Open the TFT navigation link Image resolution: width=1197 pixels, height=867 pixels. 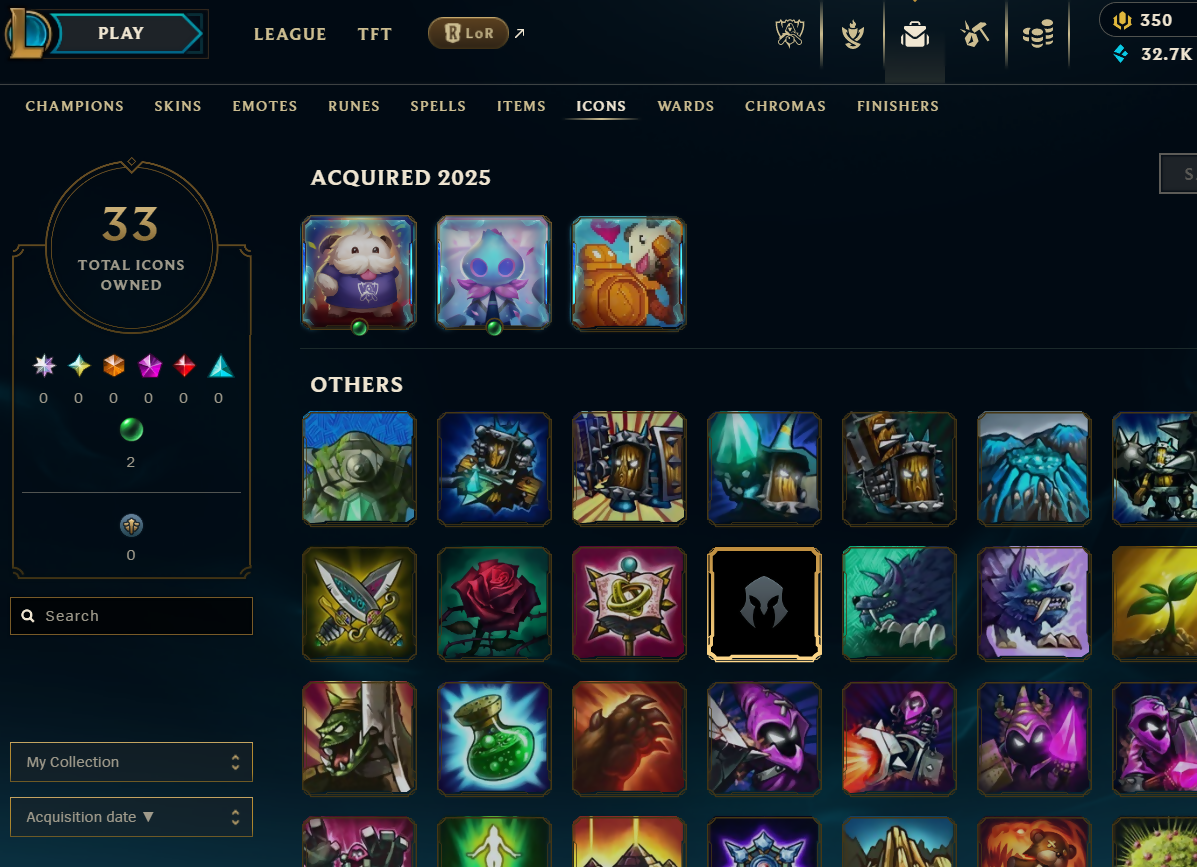coord(374,34)
